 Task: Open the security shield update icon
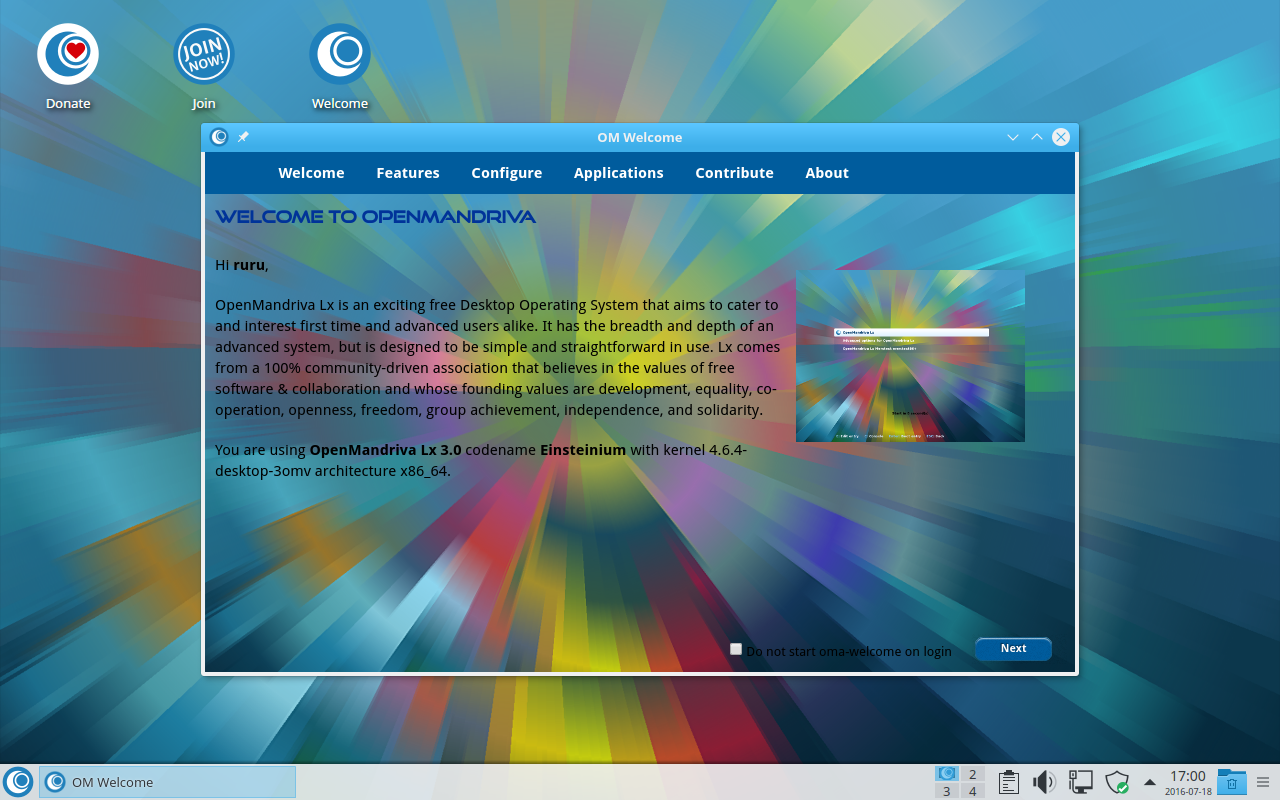click(1116, 782)
